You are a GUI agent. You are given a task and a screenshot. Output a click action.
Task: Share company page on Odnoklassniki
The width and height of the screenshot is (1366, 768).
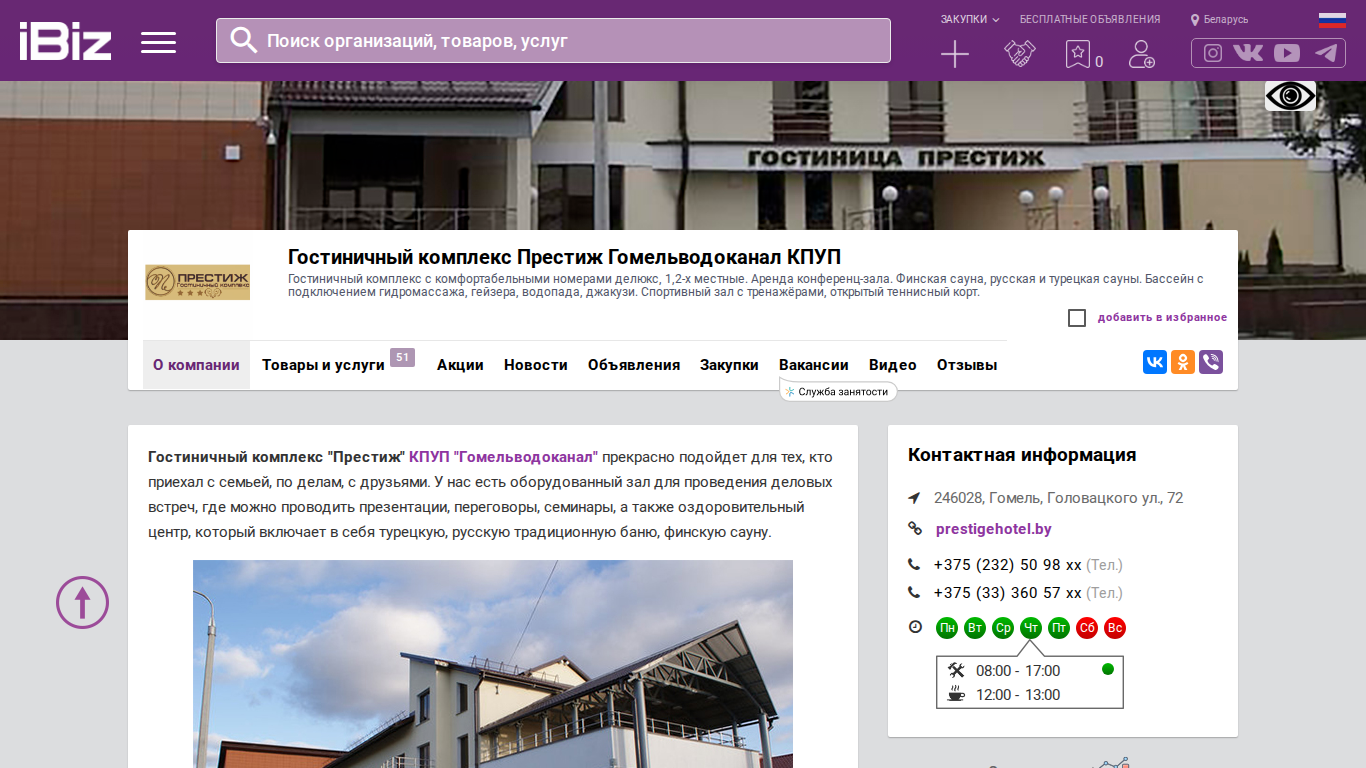[1183, 362]
